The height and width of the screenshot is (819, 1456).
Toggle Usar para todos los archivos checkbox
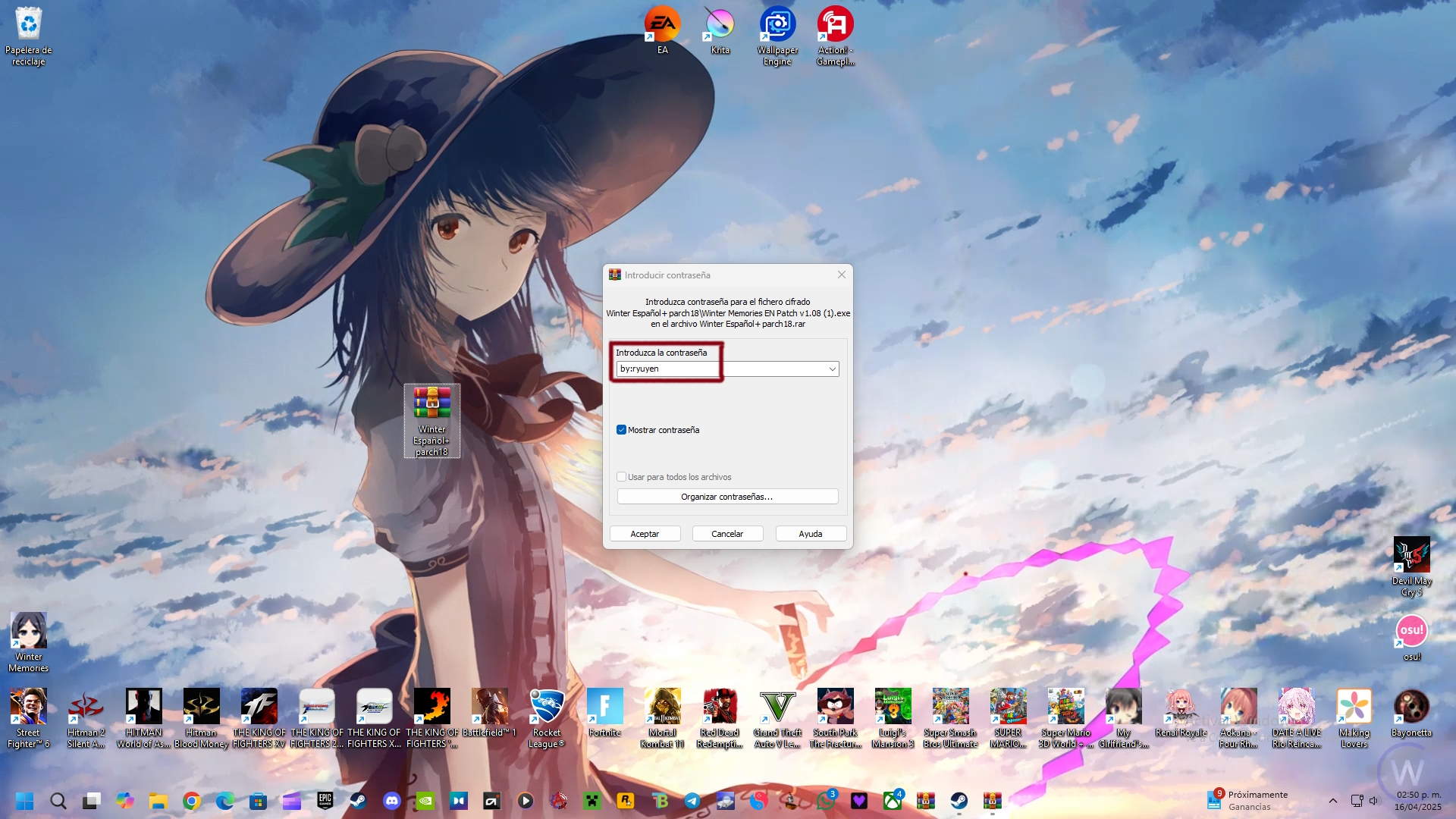click(x=622, y=477)
